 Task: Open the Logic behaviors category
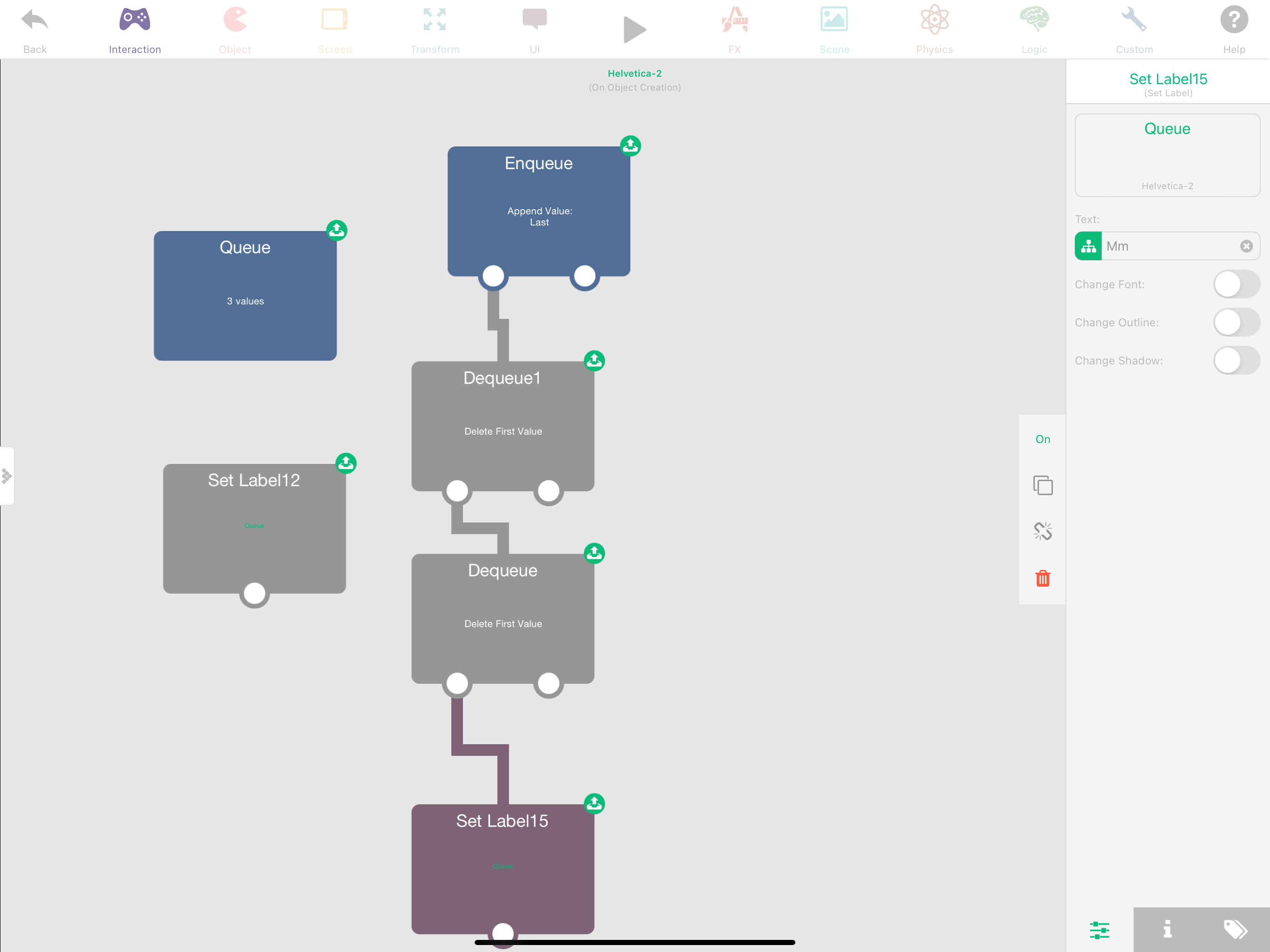pos(1034,29)
